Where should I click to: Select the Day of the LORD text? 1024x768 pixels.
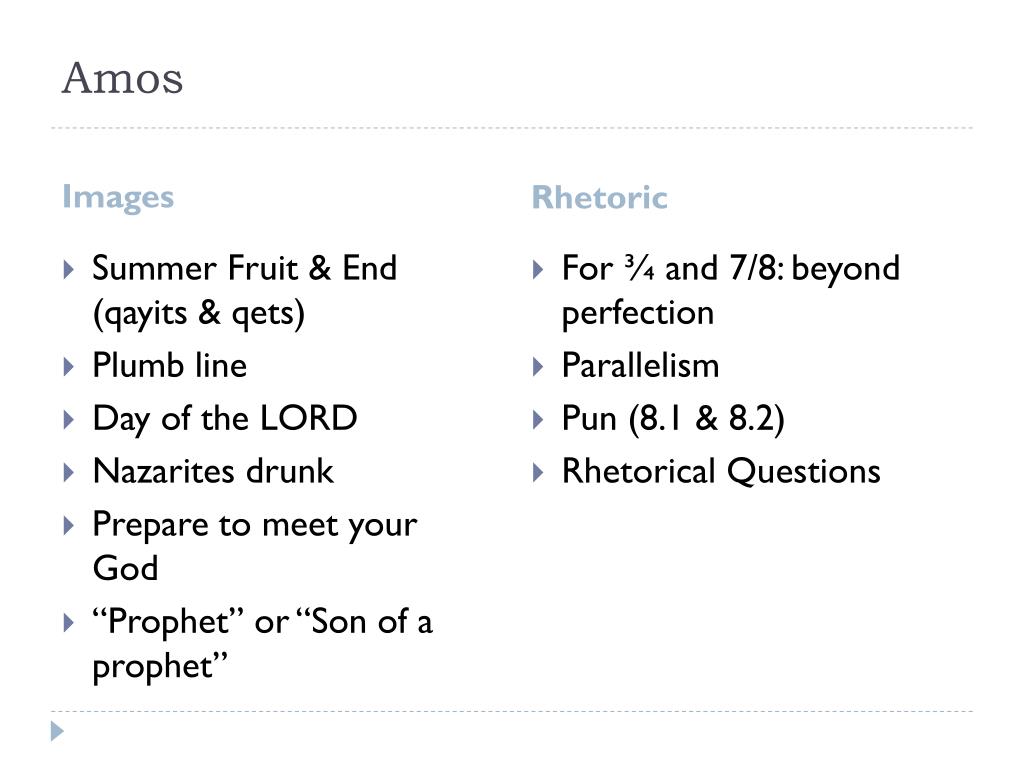225,419
